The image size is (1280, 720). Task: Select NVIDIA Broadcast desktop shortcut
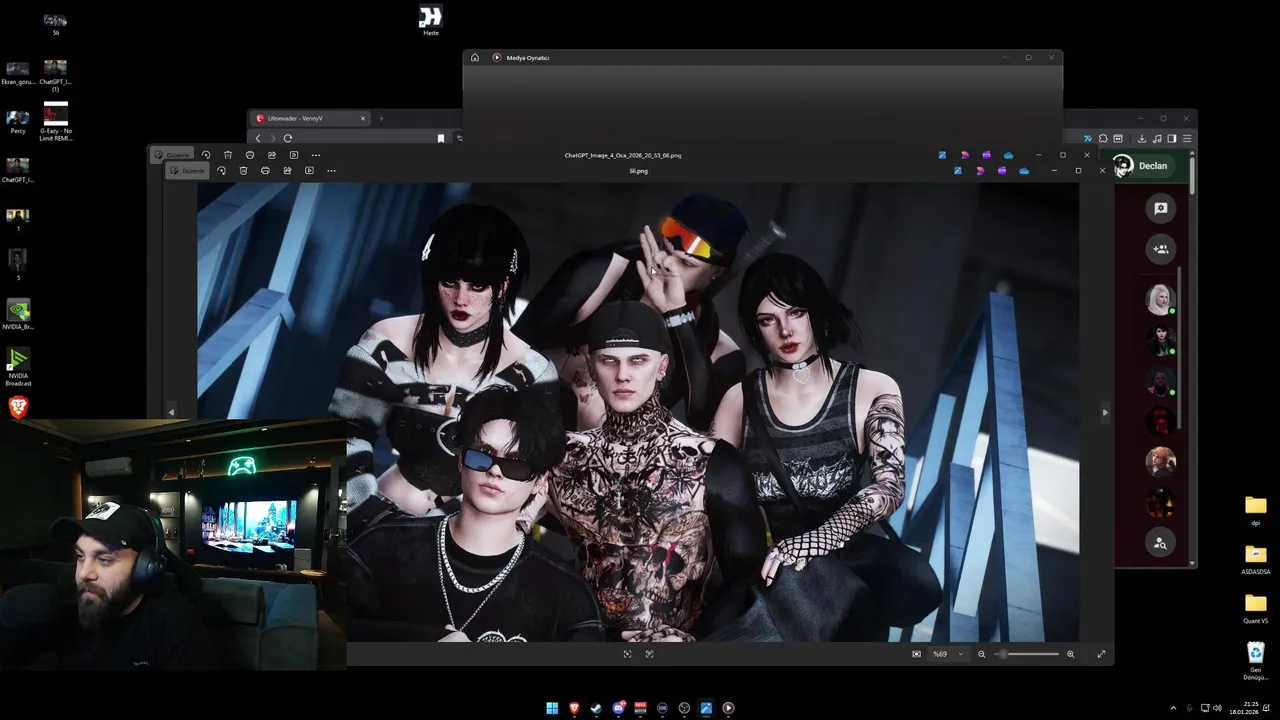(x=18, y=367)
